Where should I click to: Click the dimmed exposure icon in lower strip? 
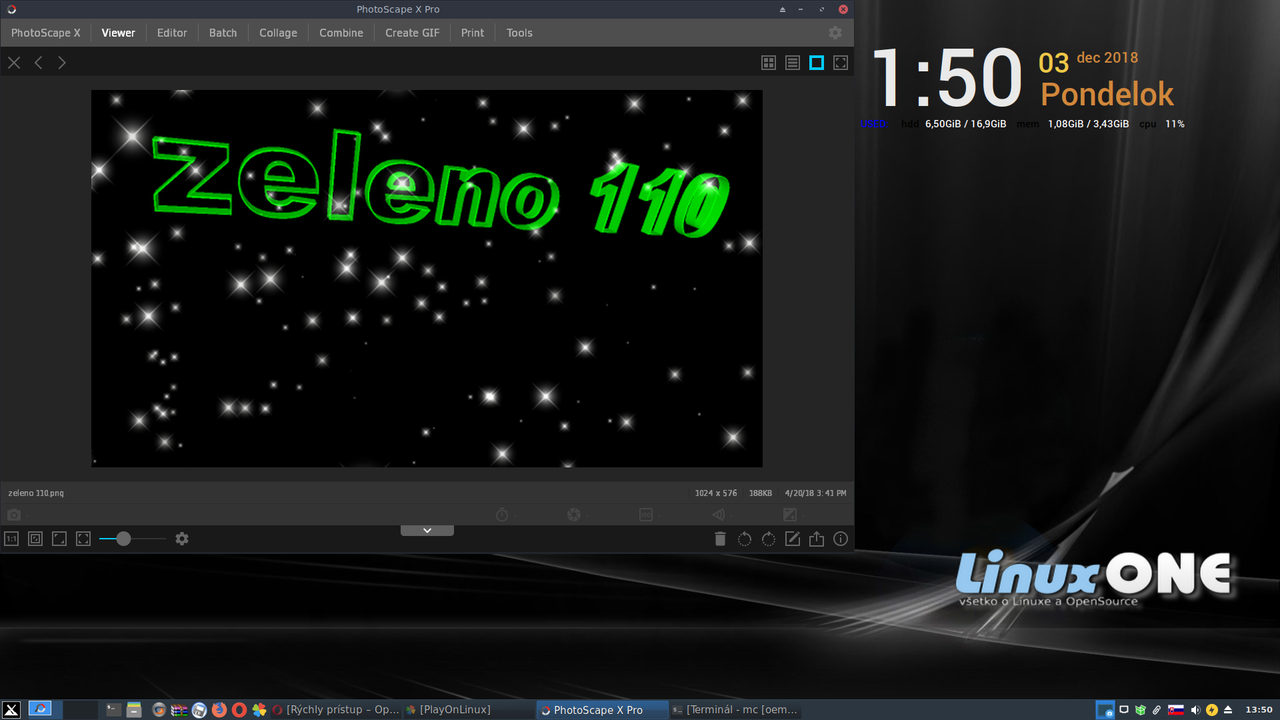click(x=790, y=515)
